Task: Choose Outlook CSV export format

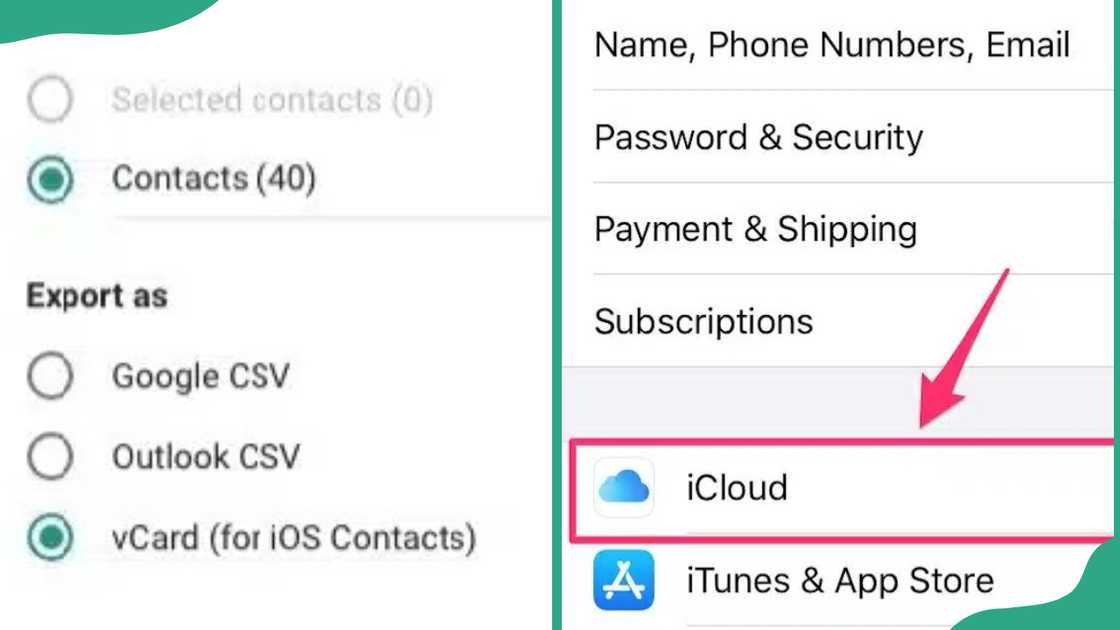Action: (x=51, y=457)
